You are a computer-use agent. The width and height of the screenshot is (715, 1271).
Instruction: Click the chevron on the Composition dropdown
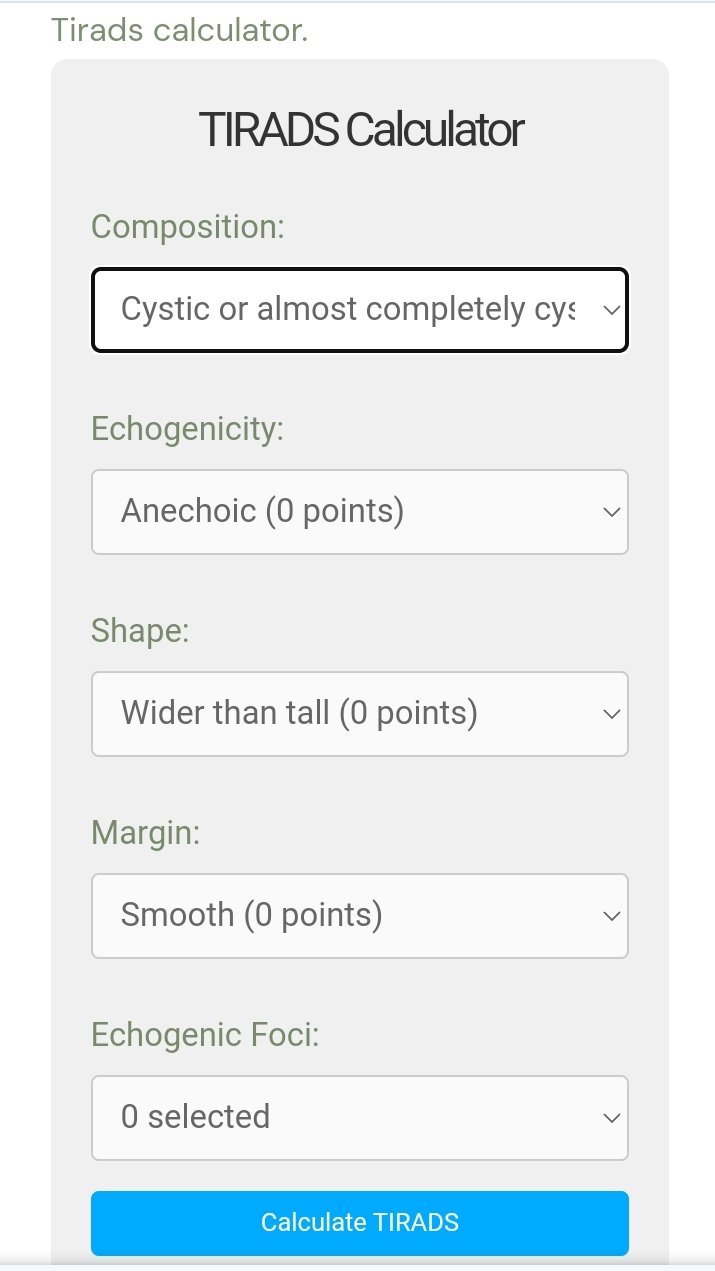pos(613,310)
